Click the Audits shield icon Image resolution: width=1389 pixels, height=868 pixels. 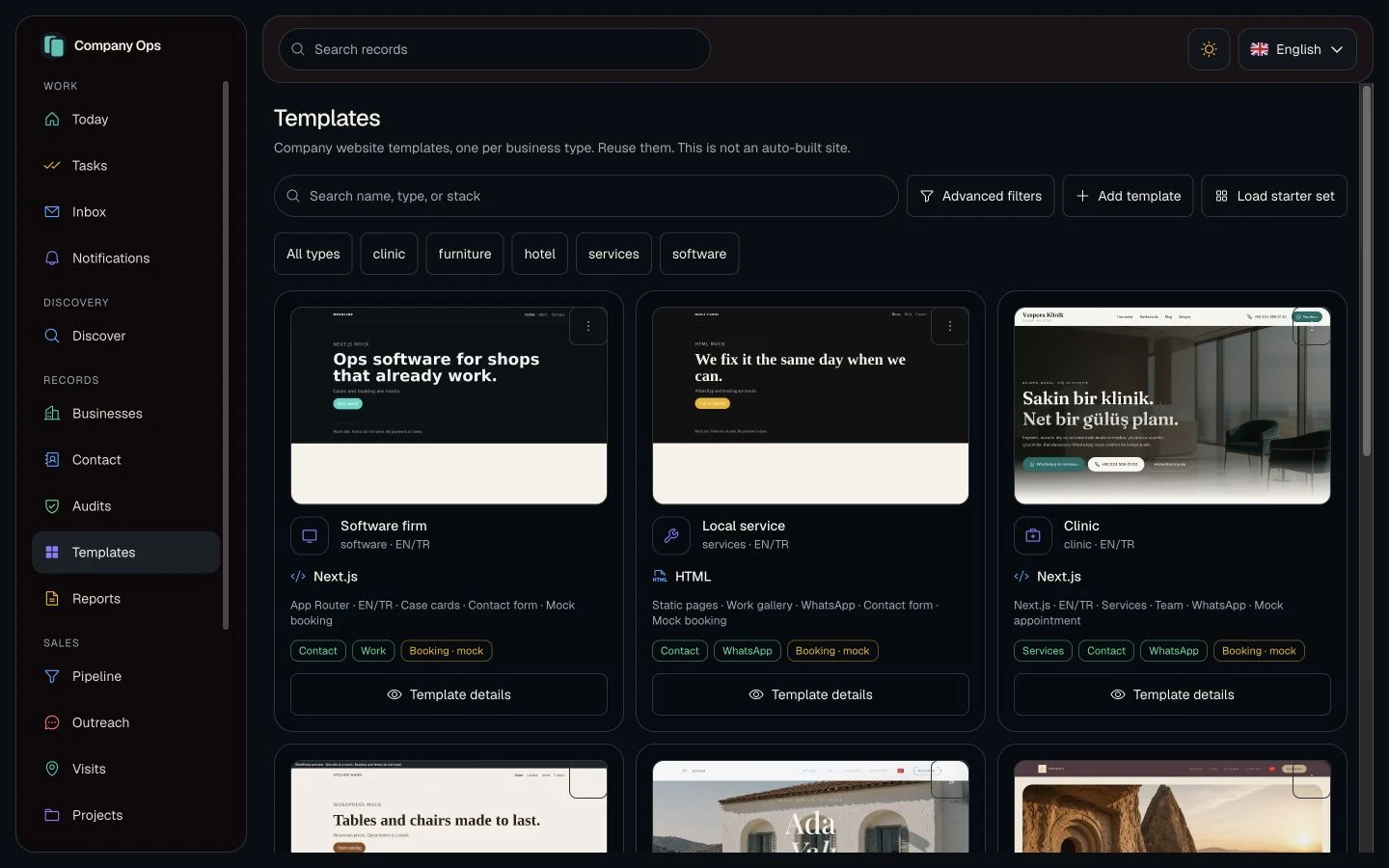pyautogui.click(x=52, y=505)
